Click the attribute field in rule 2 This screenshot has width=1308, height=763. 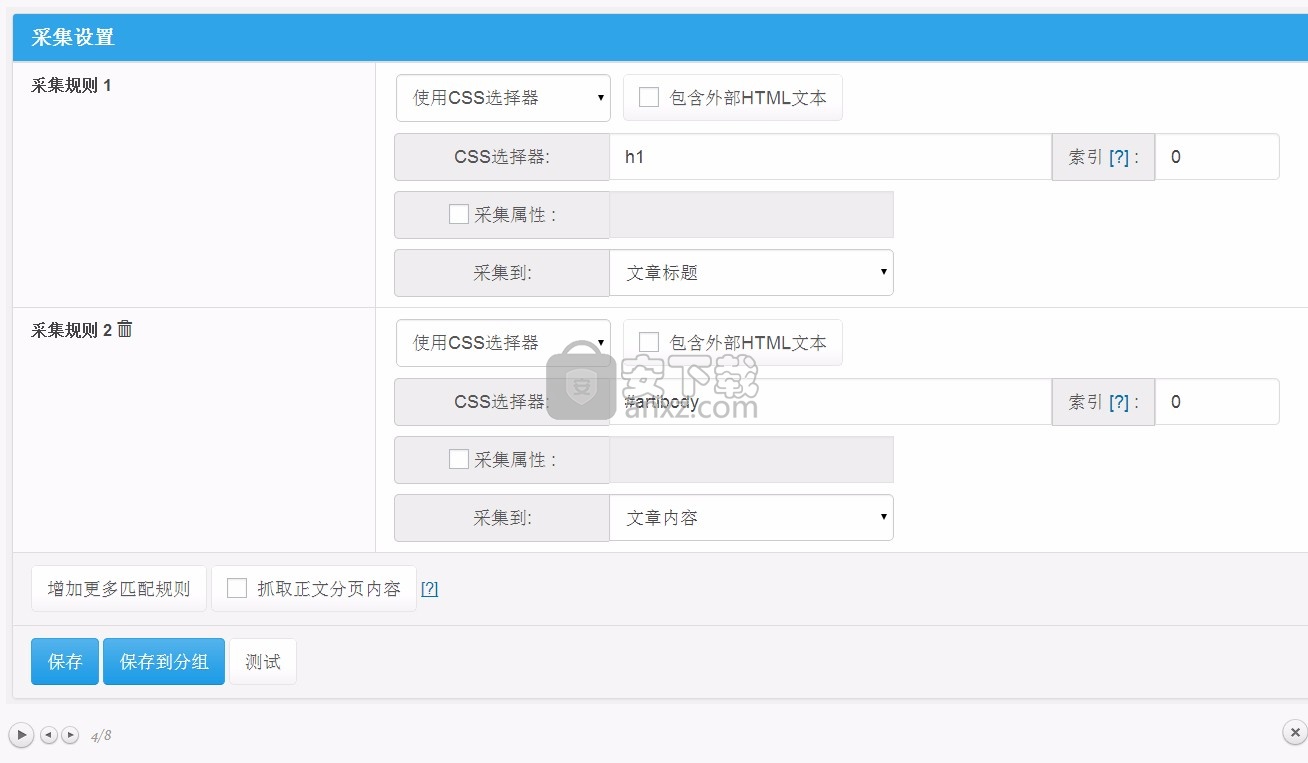751,460
